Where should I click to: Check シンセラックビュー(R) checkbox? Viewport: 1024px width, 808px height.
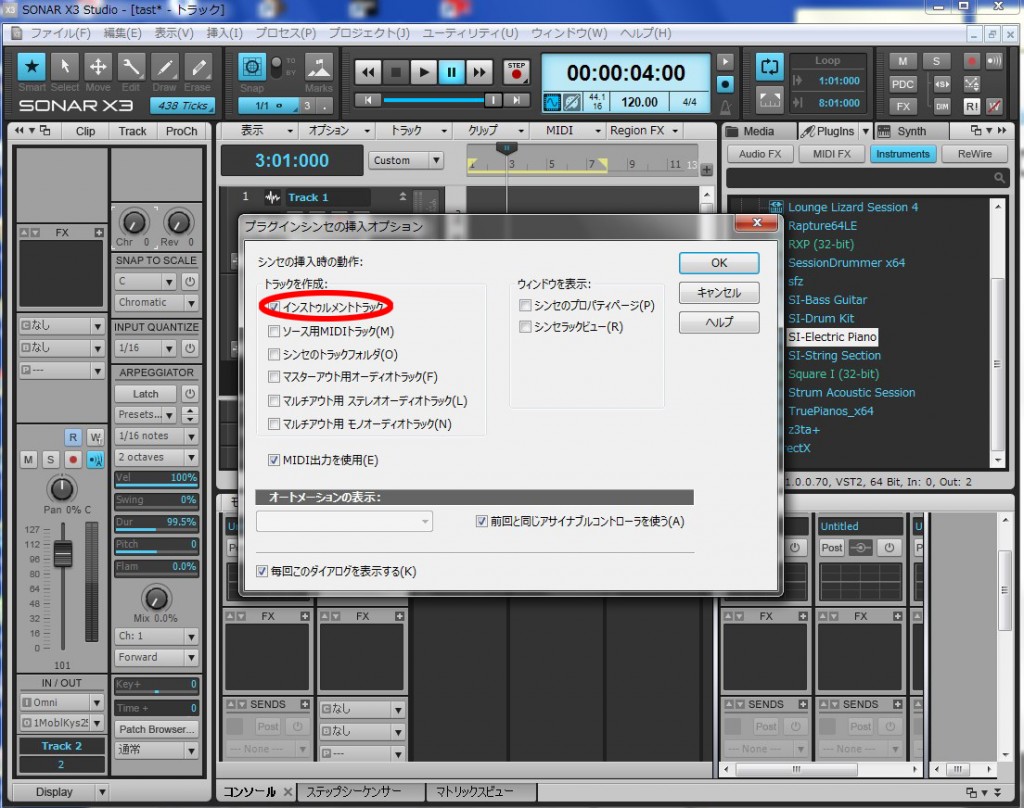pos(525,327)
